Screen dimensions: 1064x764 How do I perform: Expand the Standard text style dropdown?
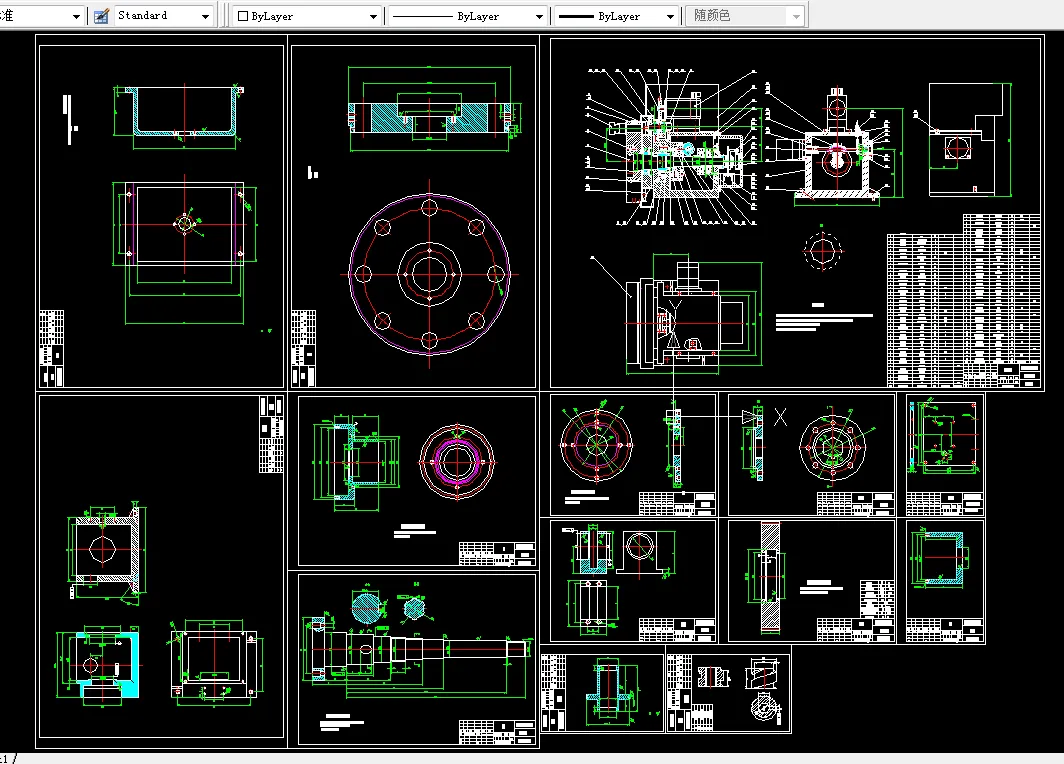[205, 16]
